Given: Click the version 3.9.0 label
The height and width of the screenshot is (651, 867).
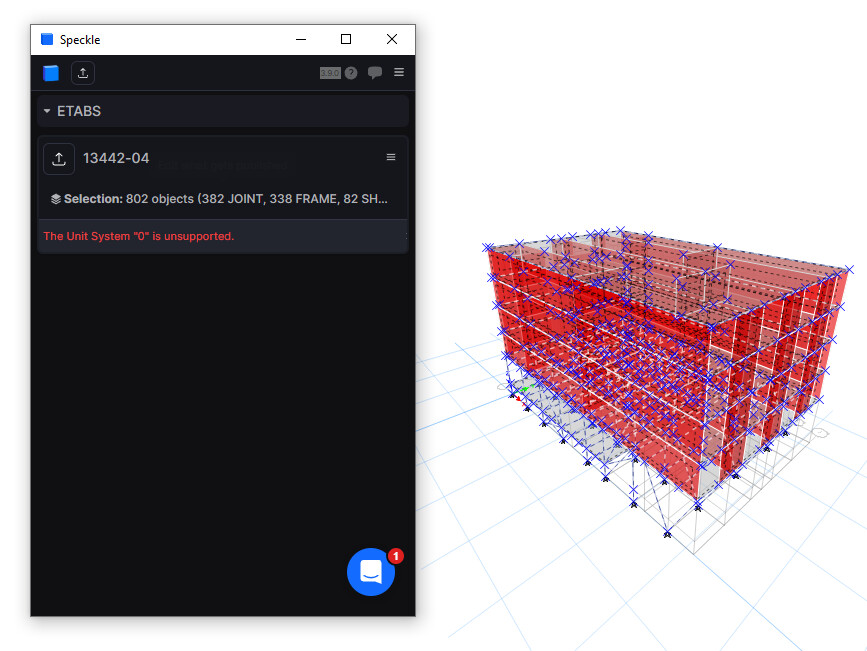Looking at the screenshot, I should pos(330,73).
